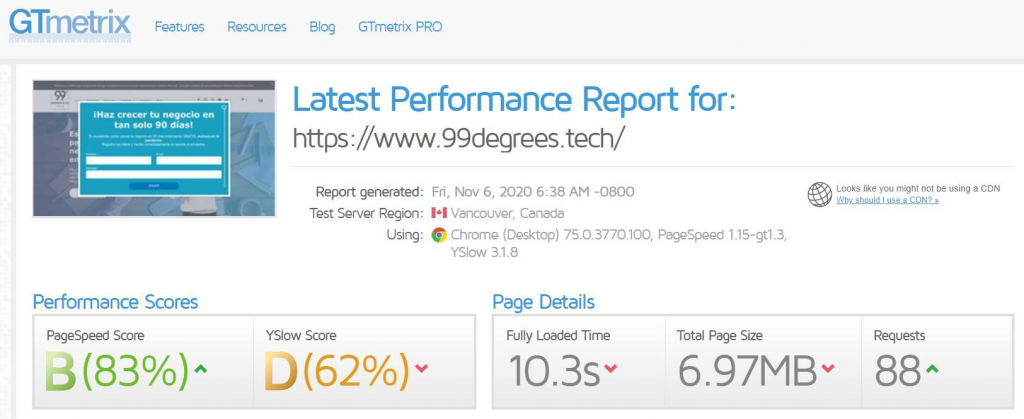
Task: Click the green arrow beside Requests count
Action: pos(933,370)
